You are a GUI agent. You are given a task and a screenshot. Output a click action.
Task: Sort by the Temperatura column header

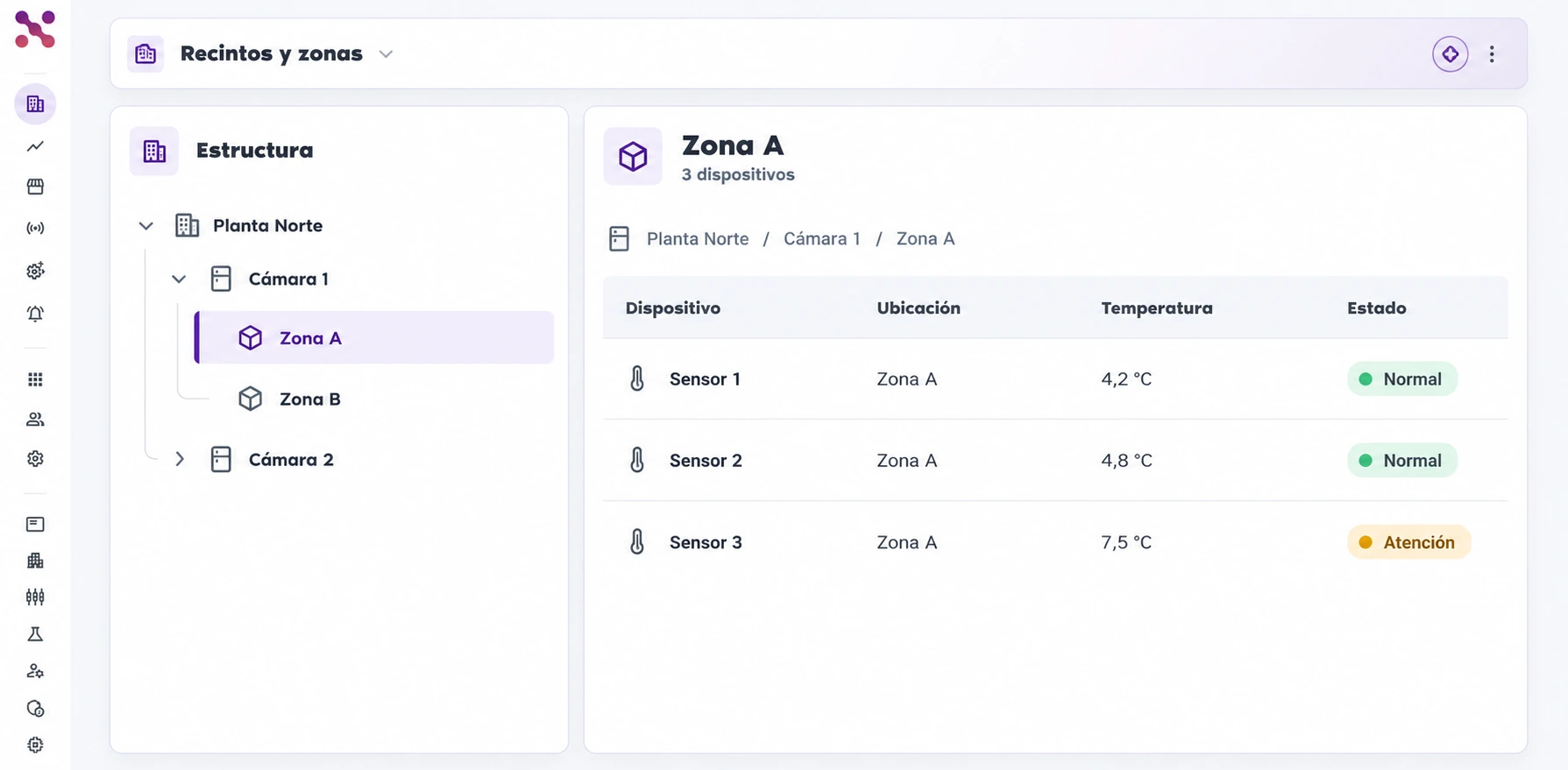[1157, 308]
